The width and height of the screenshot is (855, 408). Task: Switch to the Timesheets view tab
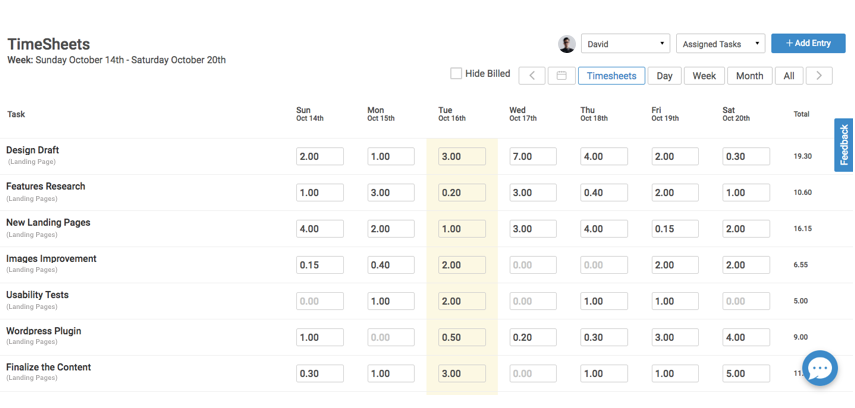(611, 76)
